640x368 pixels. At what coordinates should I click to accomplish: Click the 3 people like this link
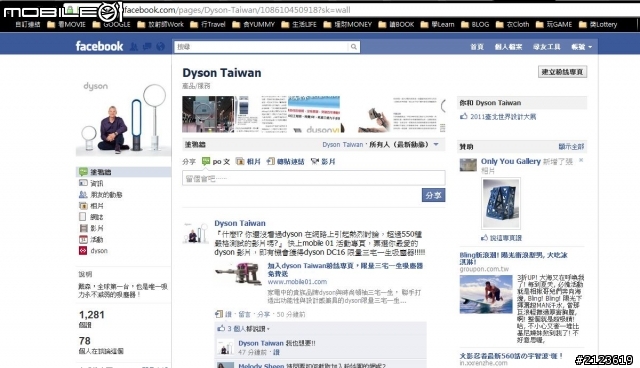[x=248, y=328]
